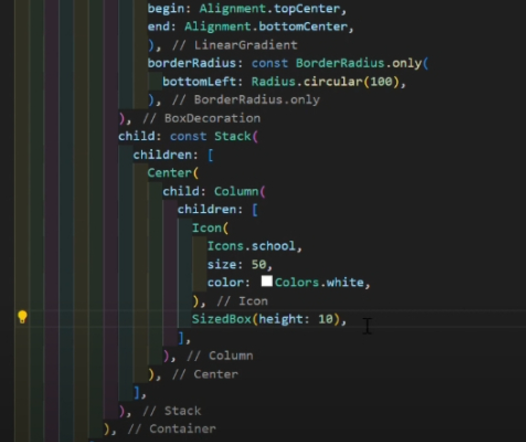Click on Alignment.topCenter in begin line
The image size is (526, 442).
[270, 9]
